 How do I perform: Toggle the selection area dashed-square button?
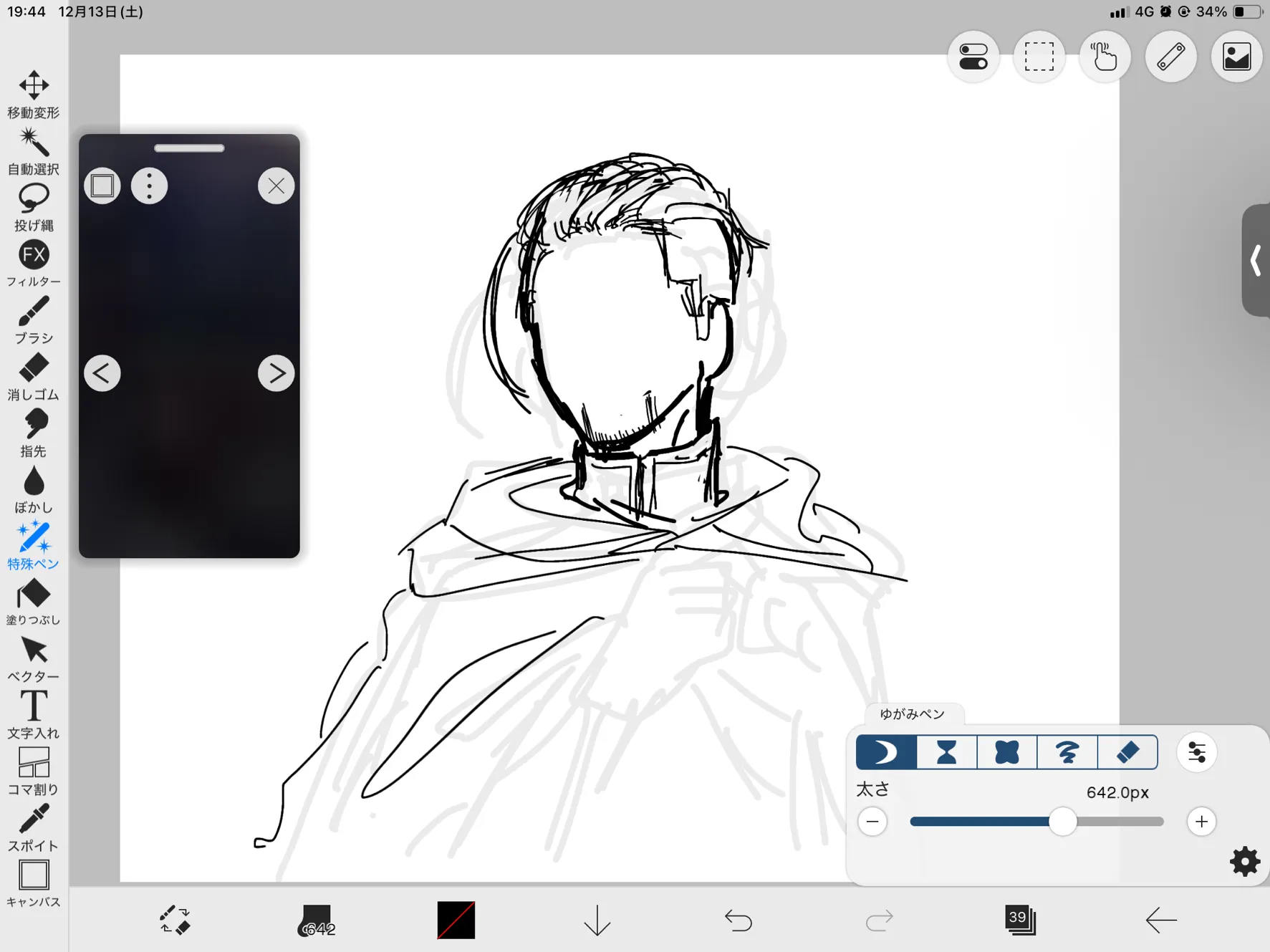[1039, 57]
